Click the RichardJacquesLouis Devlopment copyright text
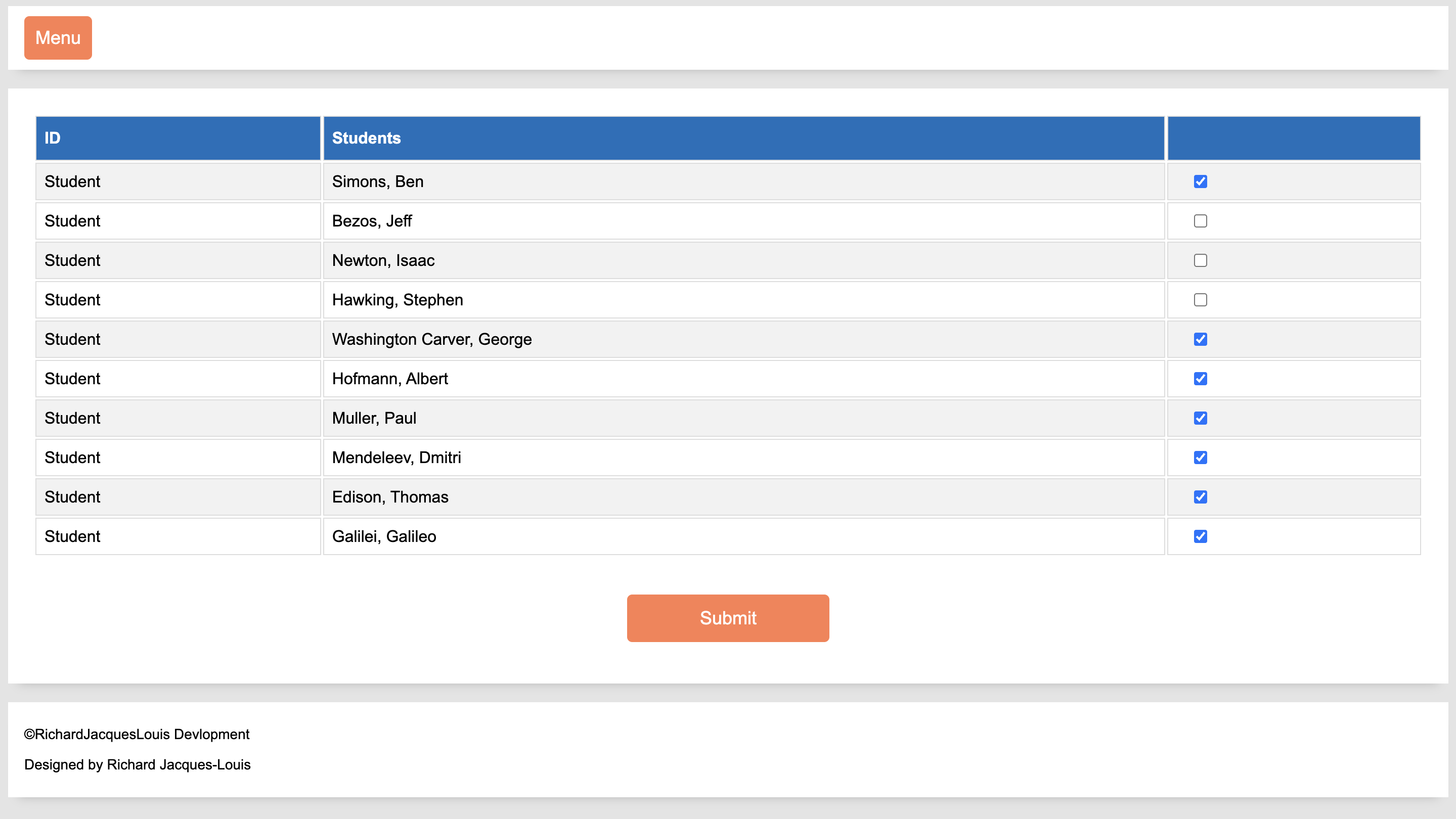 coord(136,734)
